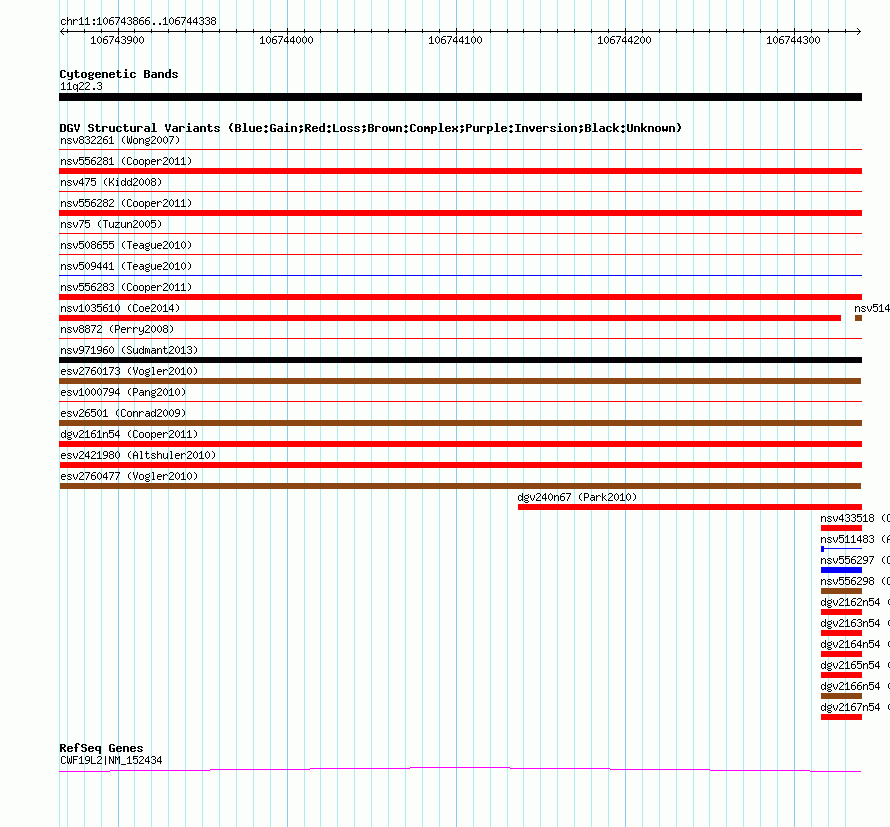Click the 106744200 ruler position
The width and height of the screenshot is (890, 827).
[x=624, y=40]
